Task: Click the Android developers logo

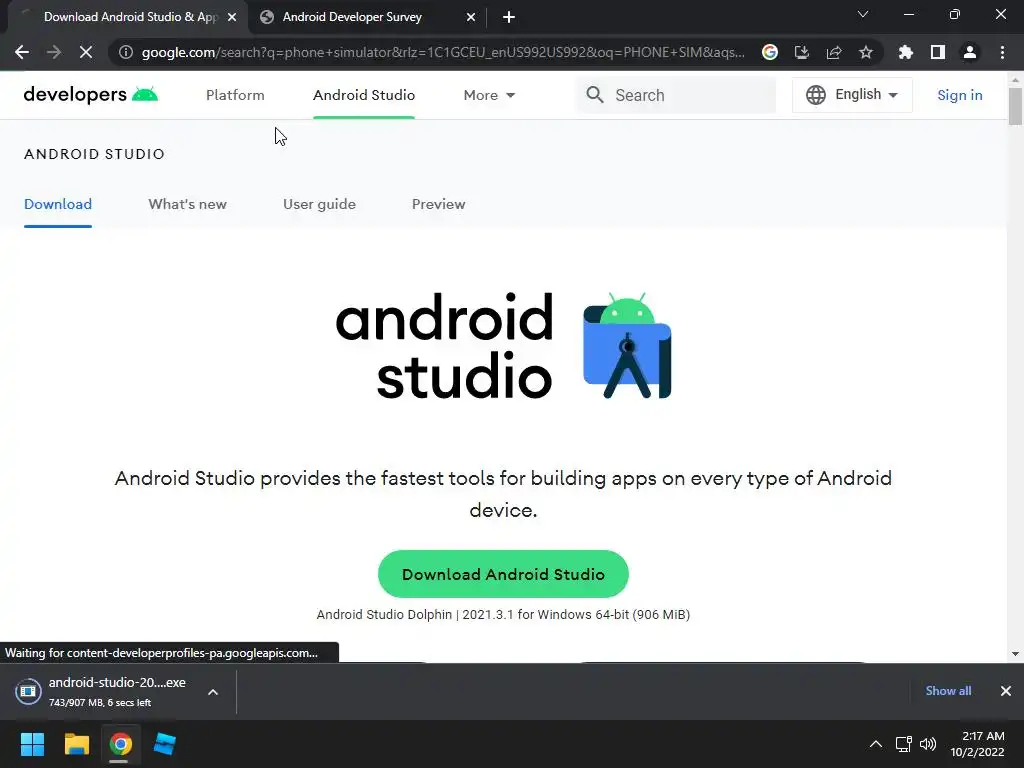Action: tap(91, 95)
